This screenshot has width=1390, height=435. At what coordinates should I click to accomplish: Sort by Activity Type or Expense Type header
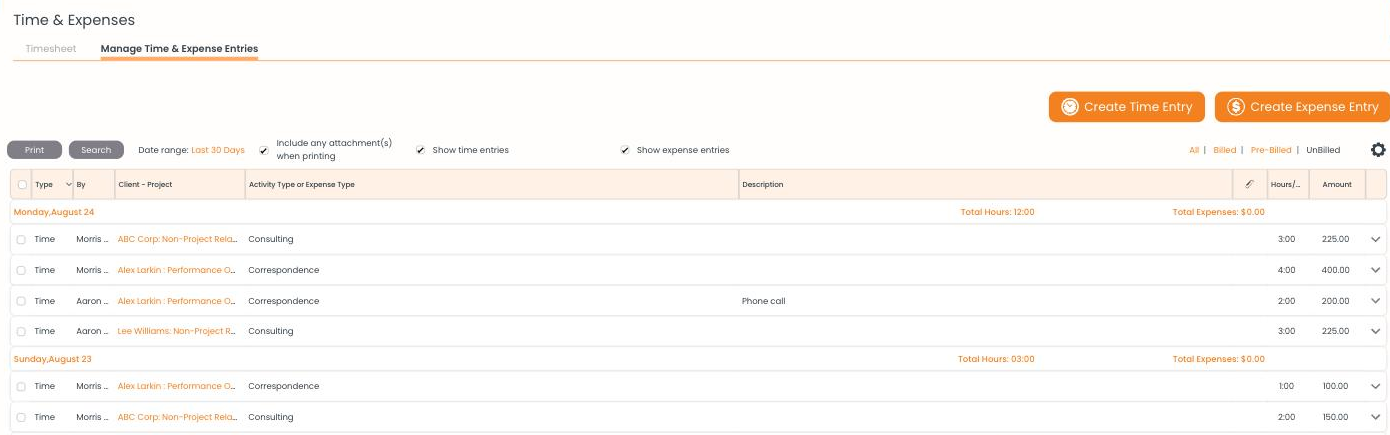click(x=301, y=185)
